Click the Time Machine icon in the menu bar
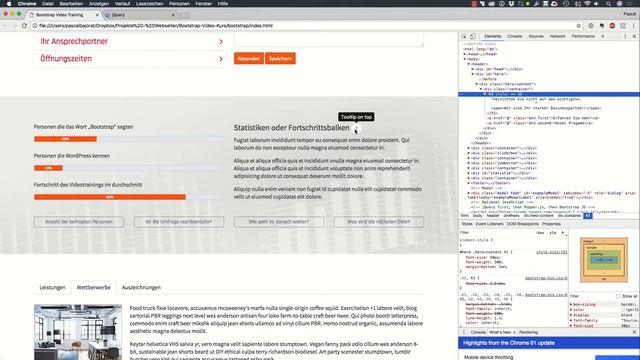This screenshot has width=640, height=360. coord(566,4)
